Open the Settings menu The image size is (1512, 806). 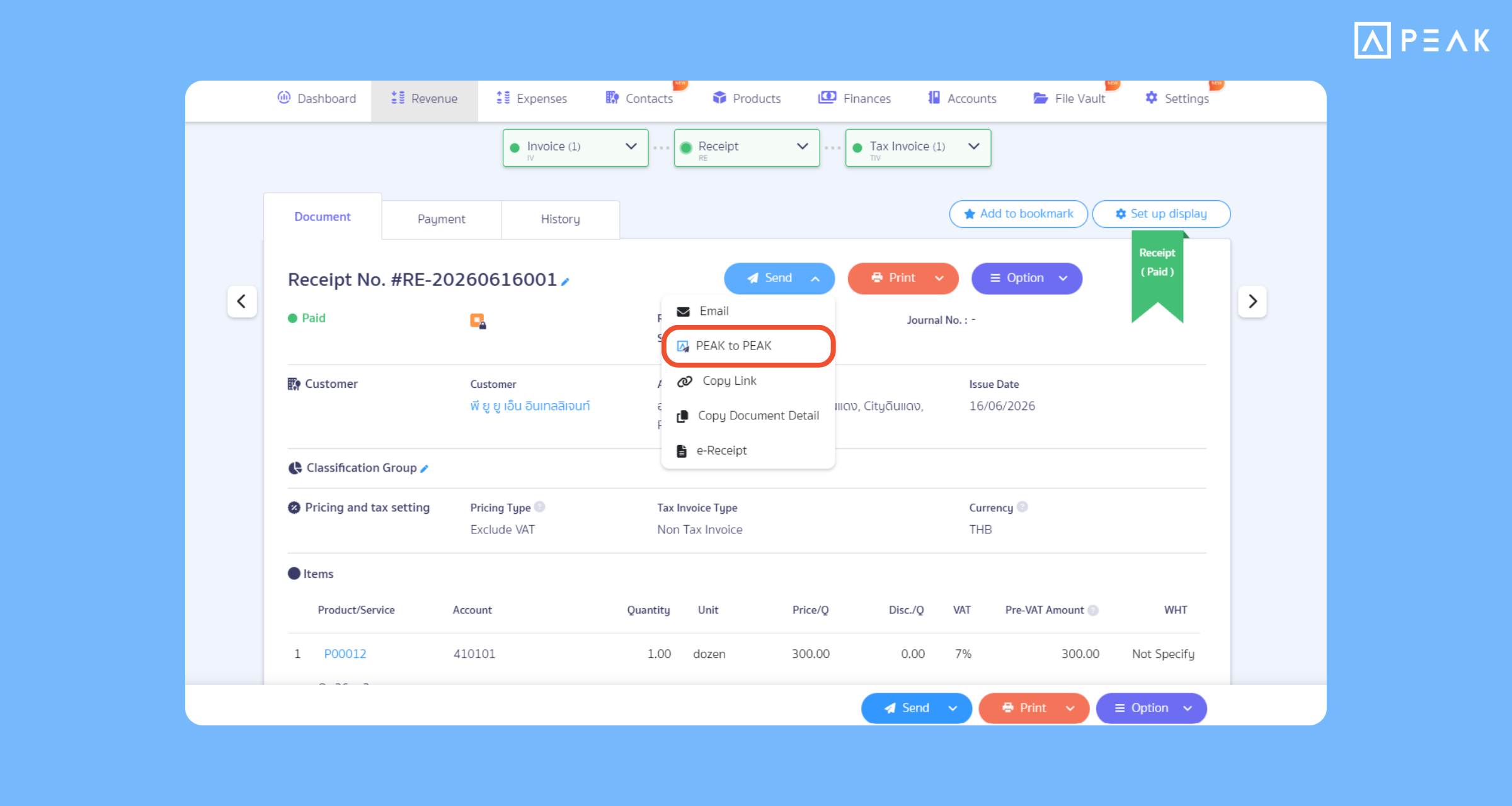coord(1177,98)
